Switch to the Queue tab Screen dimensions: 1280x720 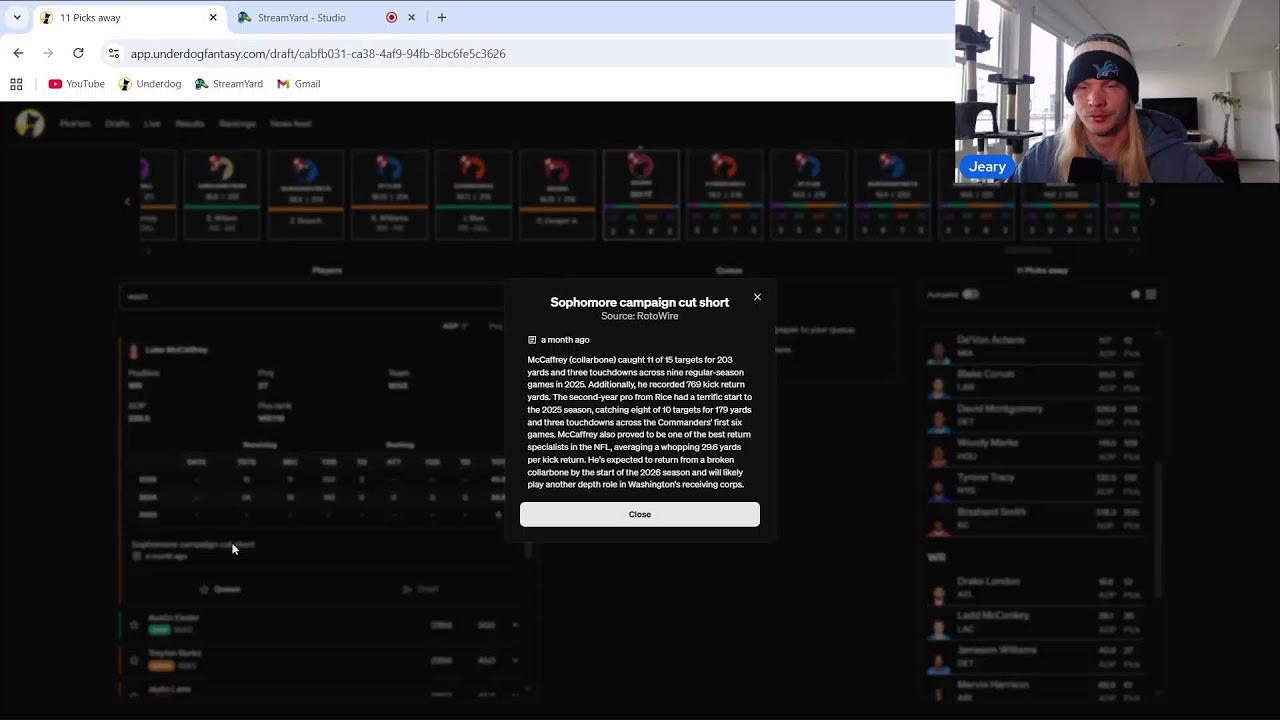pyautogui.click(x=729, y=270)
